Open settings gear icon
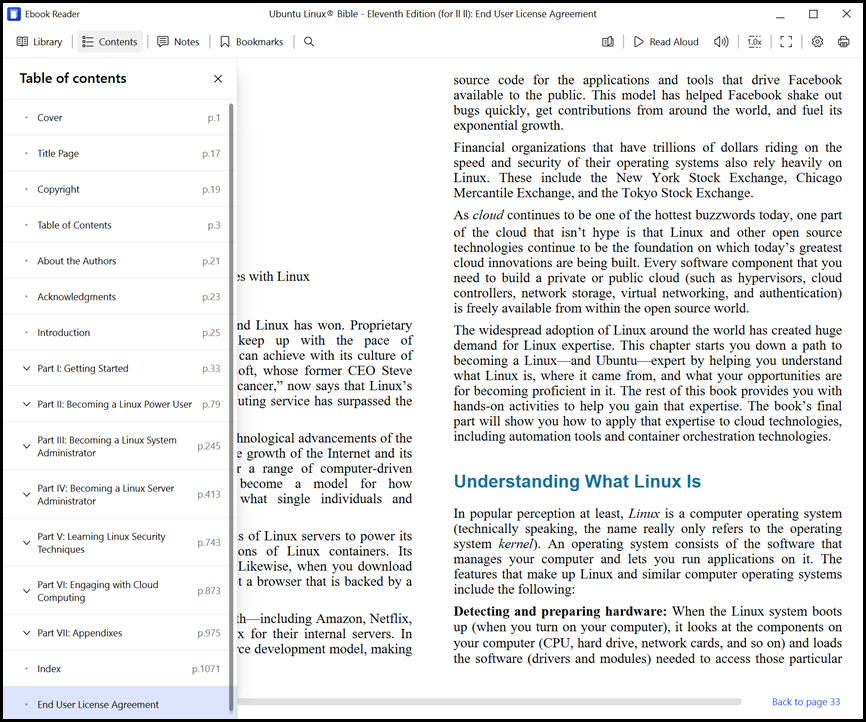 pyautogui.click(x=817, y=42)
